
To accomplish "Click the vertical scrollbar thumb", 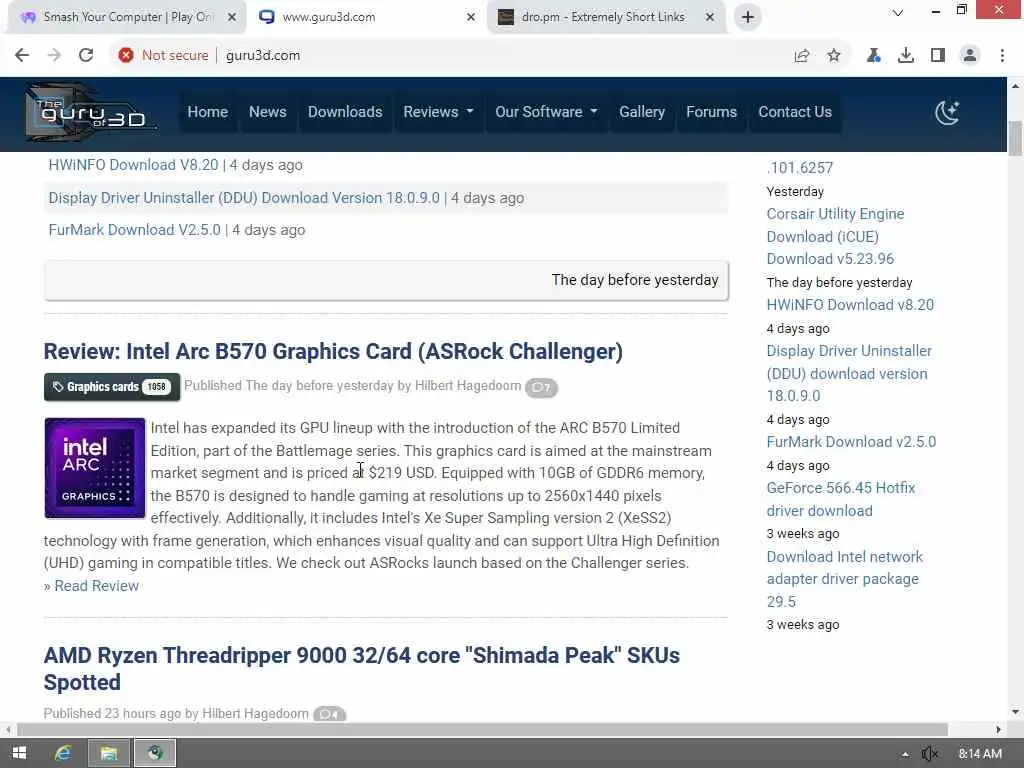I will [1016, 138].
